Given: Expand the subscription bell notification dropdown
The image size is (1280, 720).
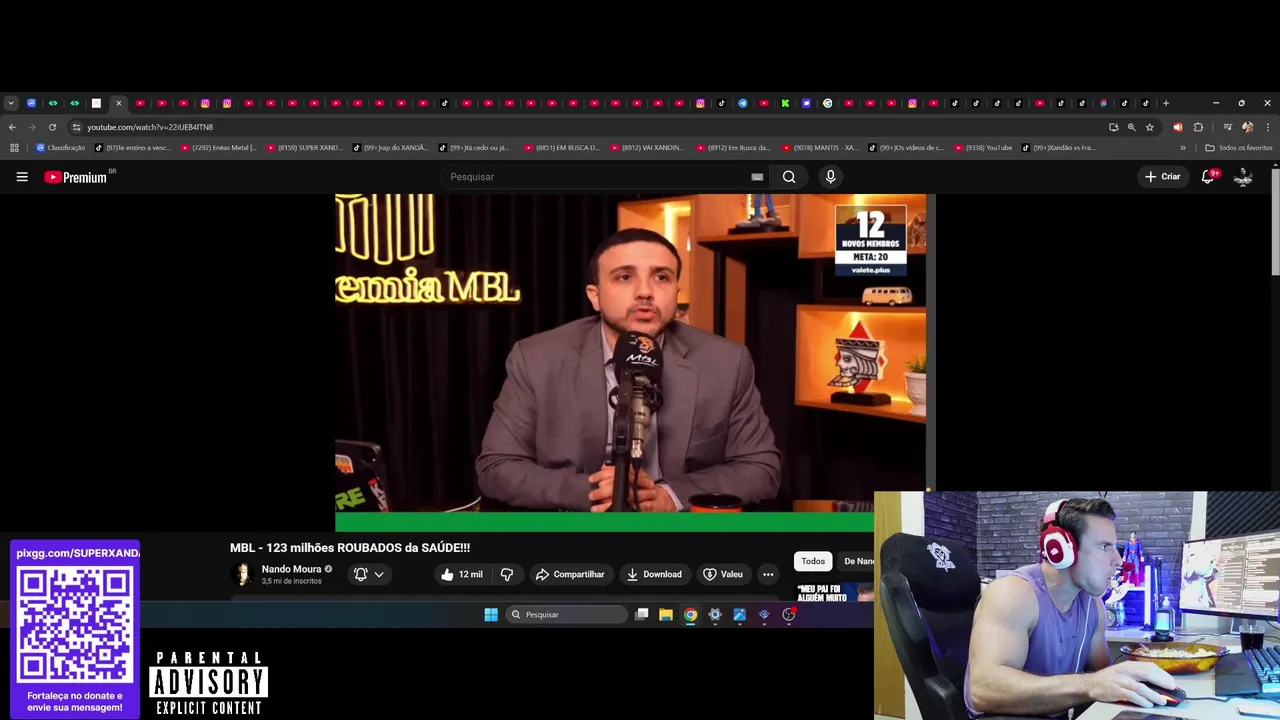Looking at the screenshot, I should 369,574.
